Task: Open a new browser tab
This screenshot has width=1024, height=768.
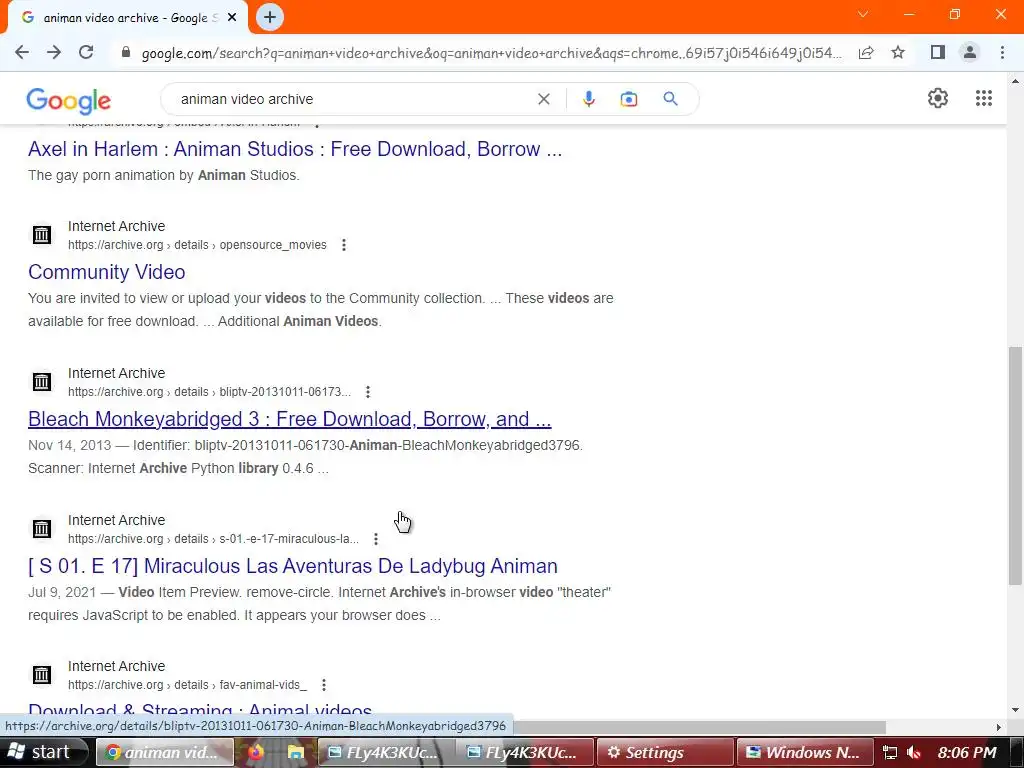Action: [270, 18]
